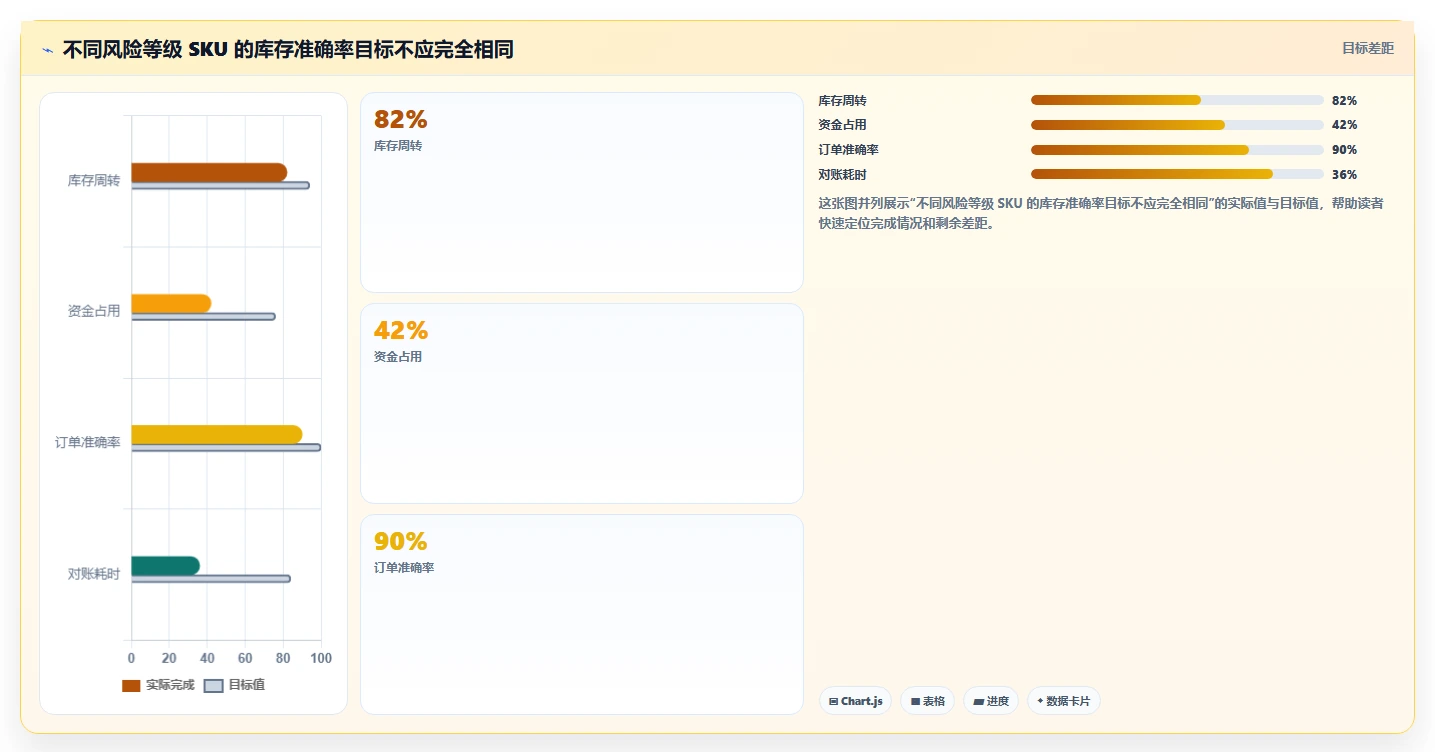Click the 90% value beside the progress bar
Image resolution: width=1435 pixels, height=752 pixels.
1344,150
